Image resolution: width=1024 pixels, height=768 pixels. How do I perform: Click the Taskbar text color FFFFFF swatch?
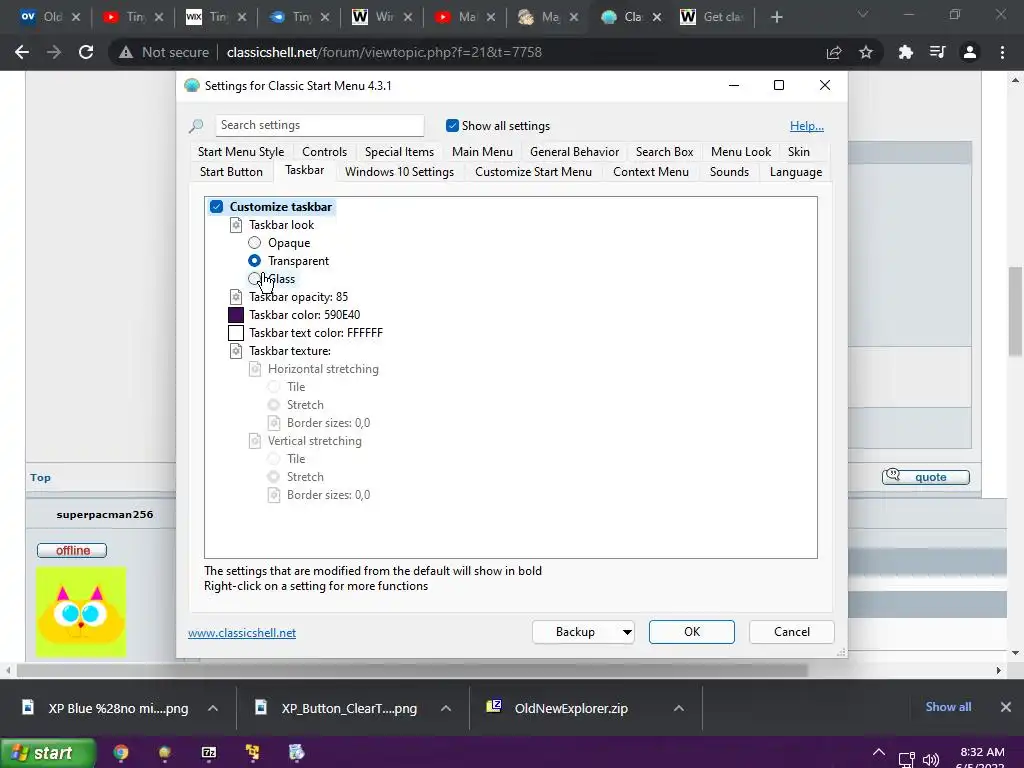click(236, 333)
